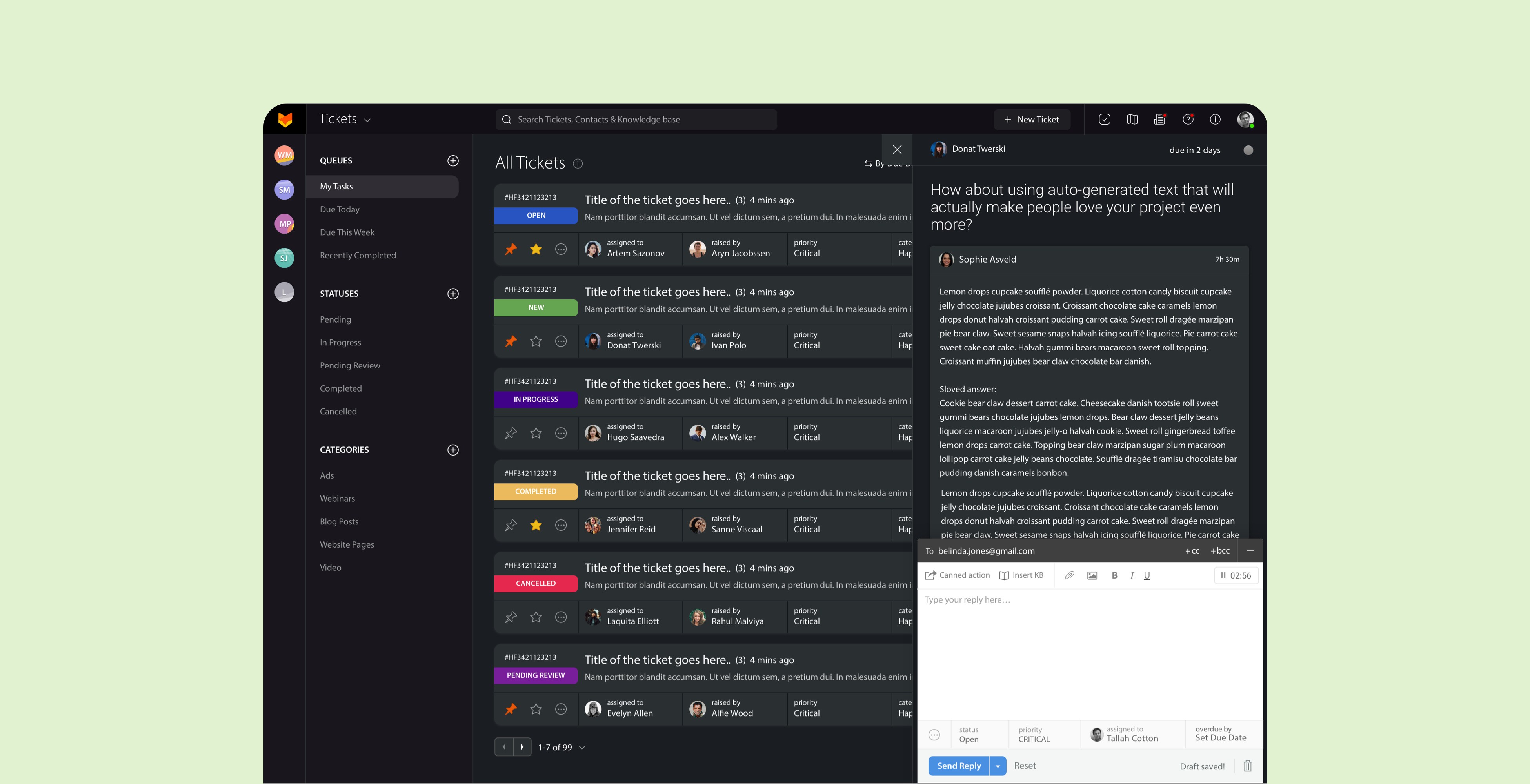Pause the 02:56 reply timer
Screen dimensions: 1530x784
[x=1223, y=575]
